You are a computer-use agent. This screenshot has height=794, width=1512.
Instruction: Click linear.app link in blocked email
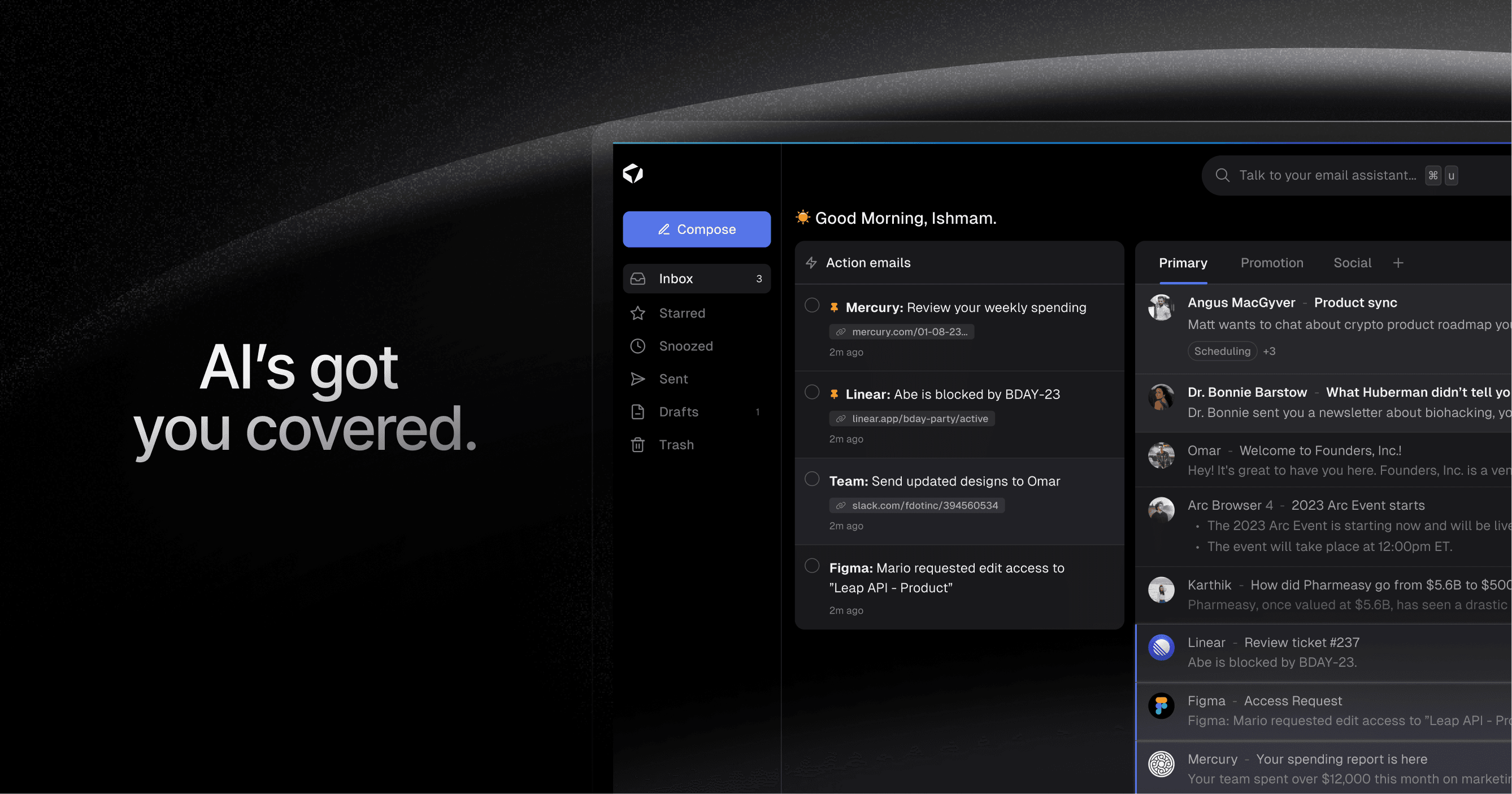tap(911, 417)
